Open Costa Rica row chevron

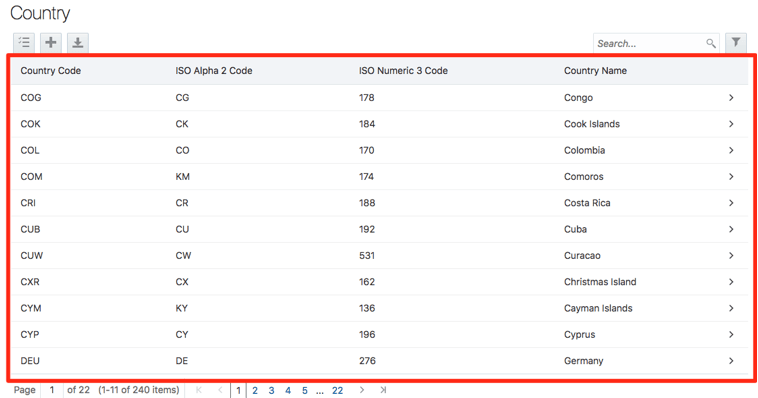click(x=731, y=203)
